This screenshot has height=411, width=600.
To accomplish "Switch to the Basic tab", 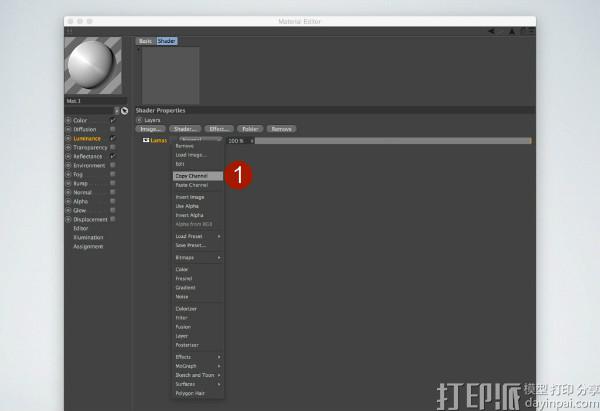I will 145,41.
